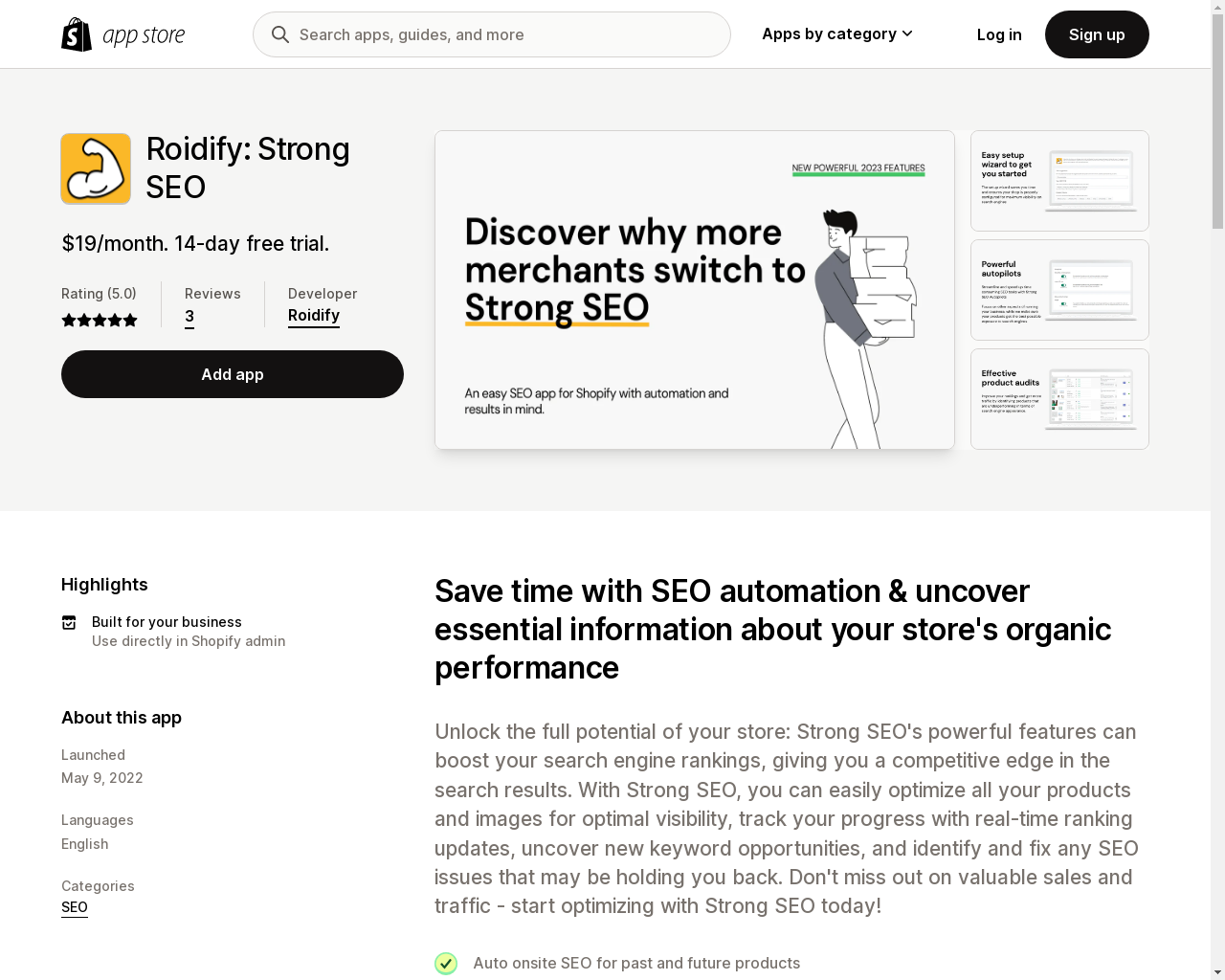Open the 3 reviews link
The image size is (1225, 980).
[189, 317]
